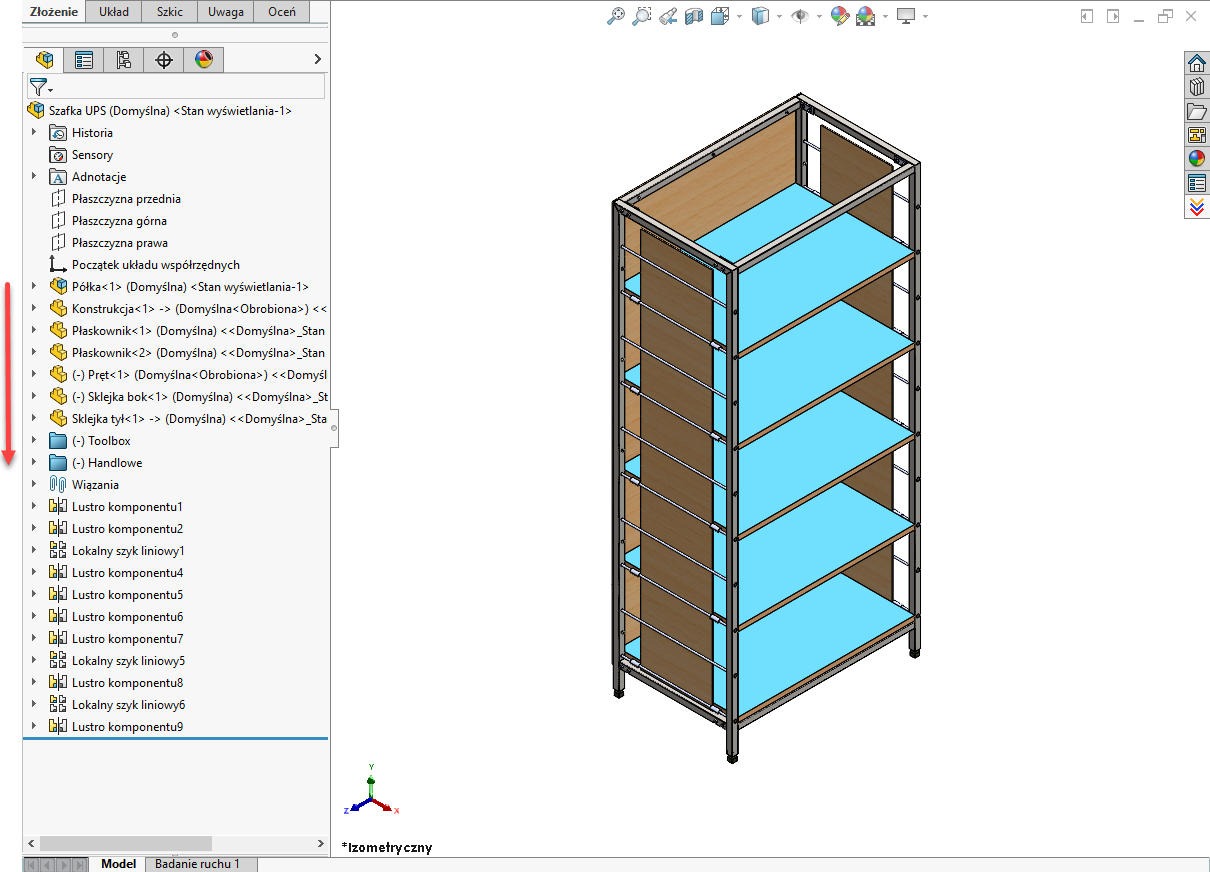This screenshot has height=872, width=1210.
Task: Click the Apply Scene icon
Action: click(x=866, y=16)
